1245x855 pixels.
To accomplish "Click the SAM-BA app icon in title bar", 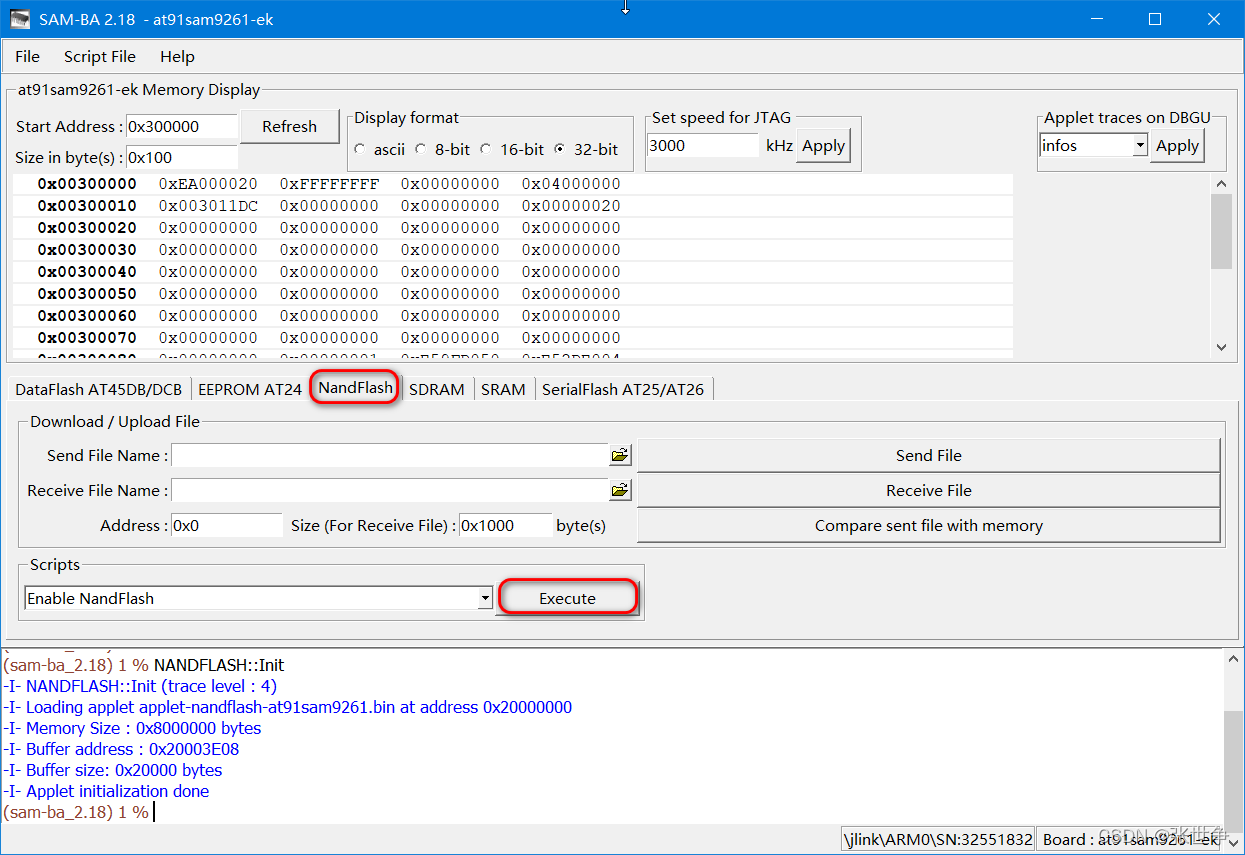I will pos(20,19).
